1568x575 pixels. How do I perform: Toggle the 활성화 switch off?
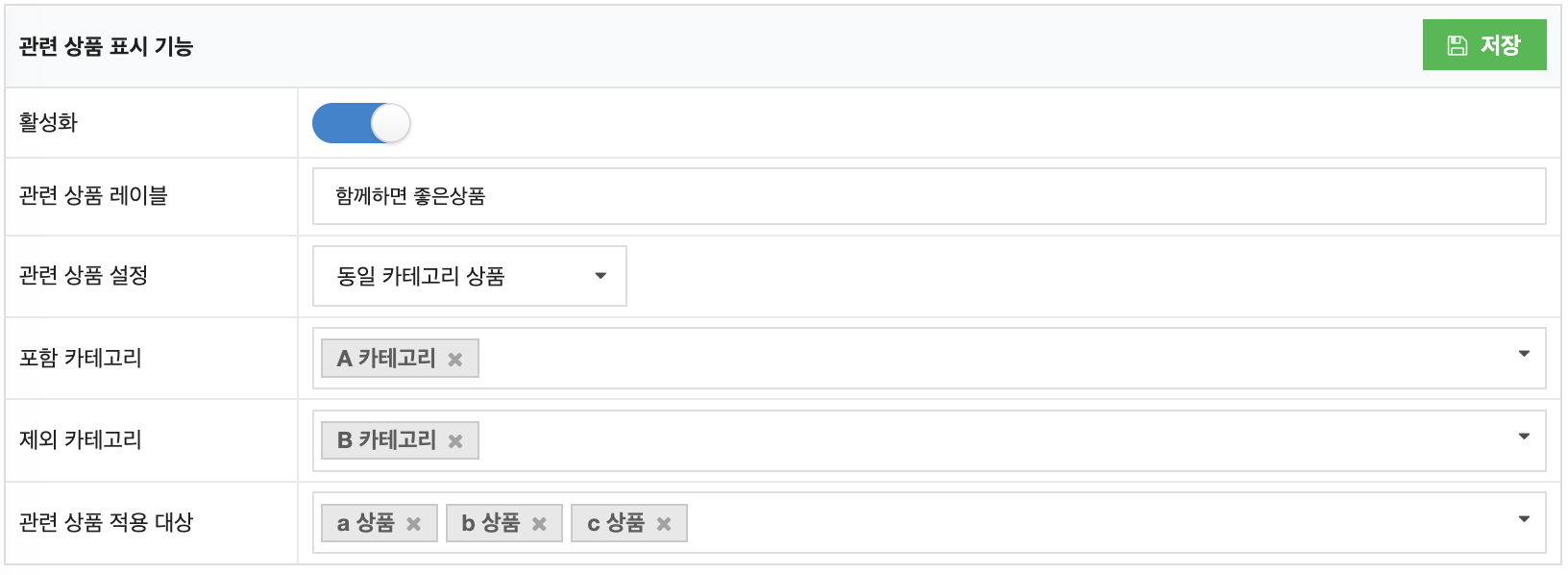pyautogui.click(x=361, y=123)
